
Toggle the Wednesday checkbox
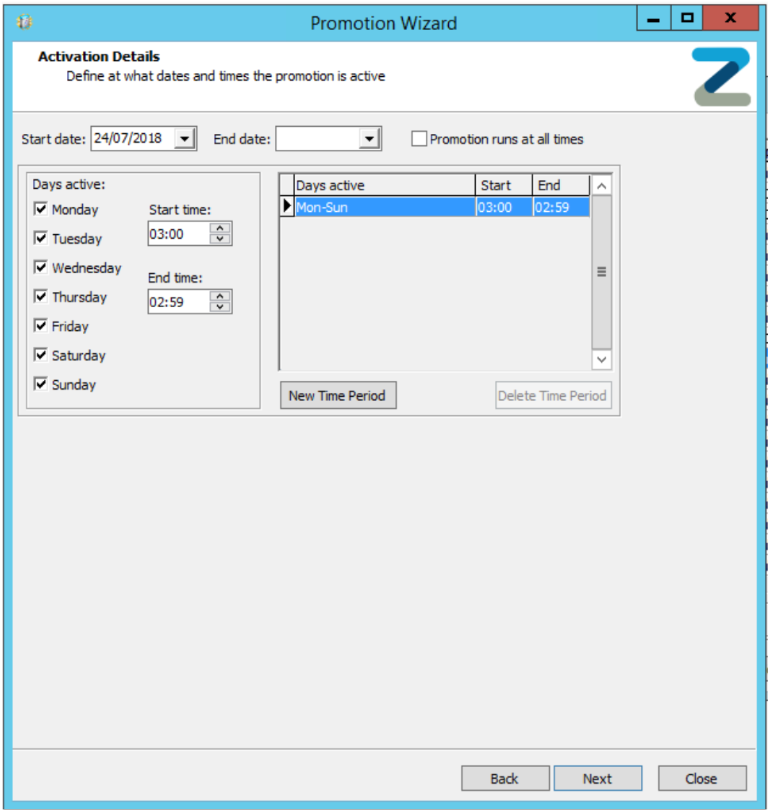click(x=41, y=267)
